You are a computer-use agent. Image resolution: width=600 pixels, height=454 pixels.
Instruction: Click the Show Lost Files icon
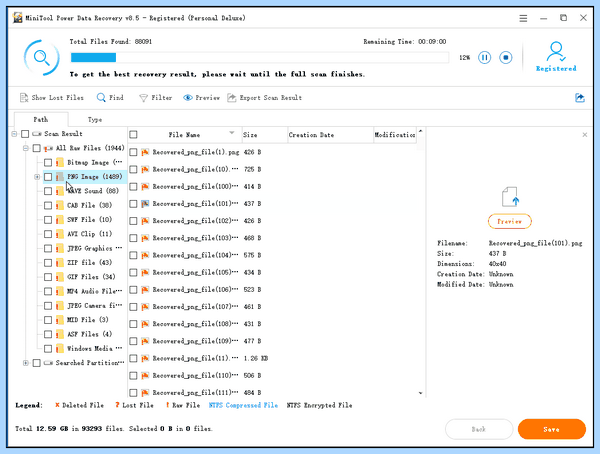coord(24,98)
